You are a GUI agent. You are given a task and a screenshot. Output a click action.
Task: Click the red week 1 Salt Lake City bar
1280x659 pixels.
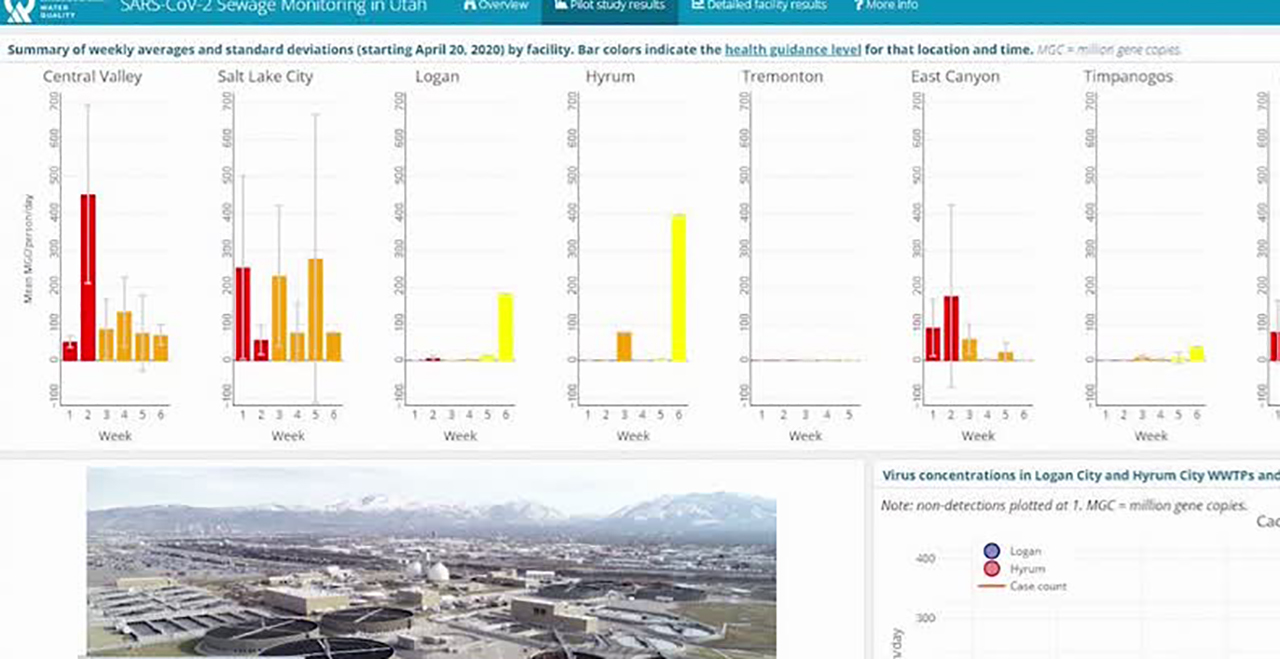point(243,314)
